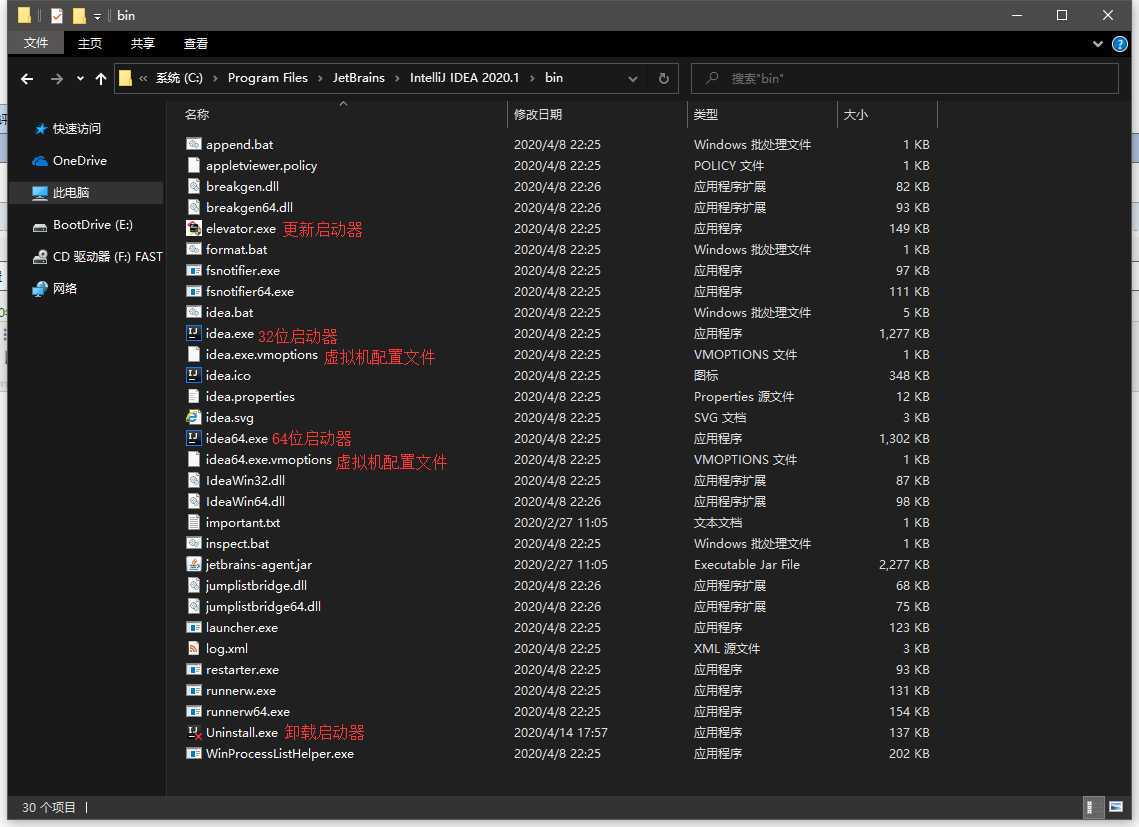1139x827 pixels.
Task: Select idea64.exe.vmoptions file name
Action: point(269,459)
